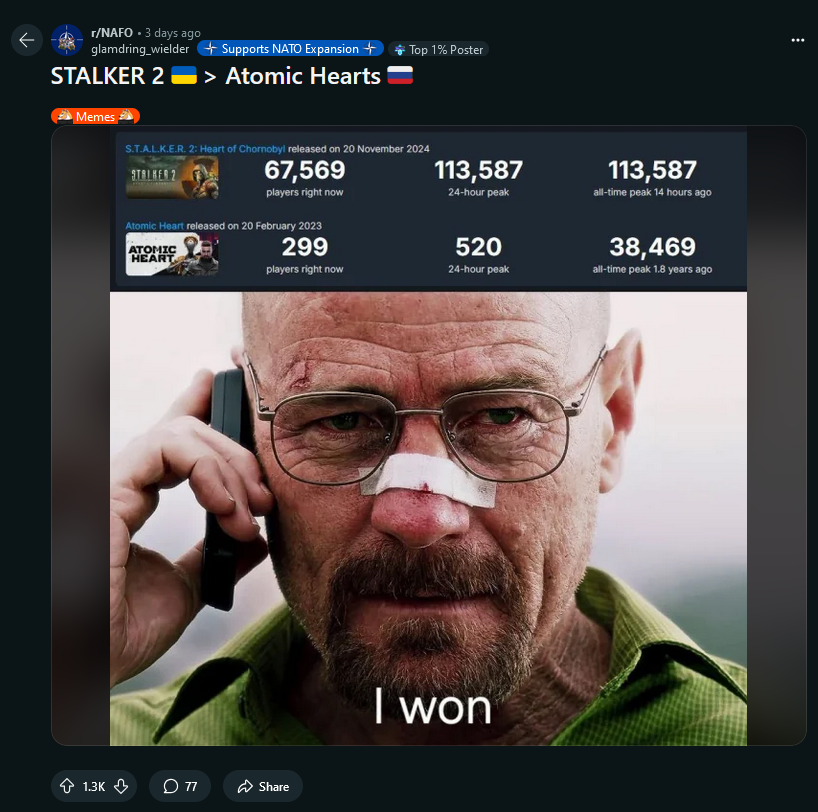Viewport: 818px width, 812px height.
Task: Click the Ukrainian flag emoji in title
Action: point(184,75)
